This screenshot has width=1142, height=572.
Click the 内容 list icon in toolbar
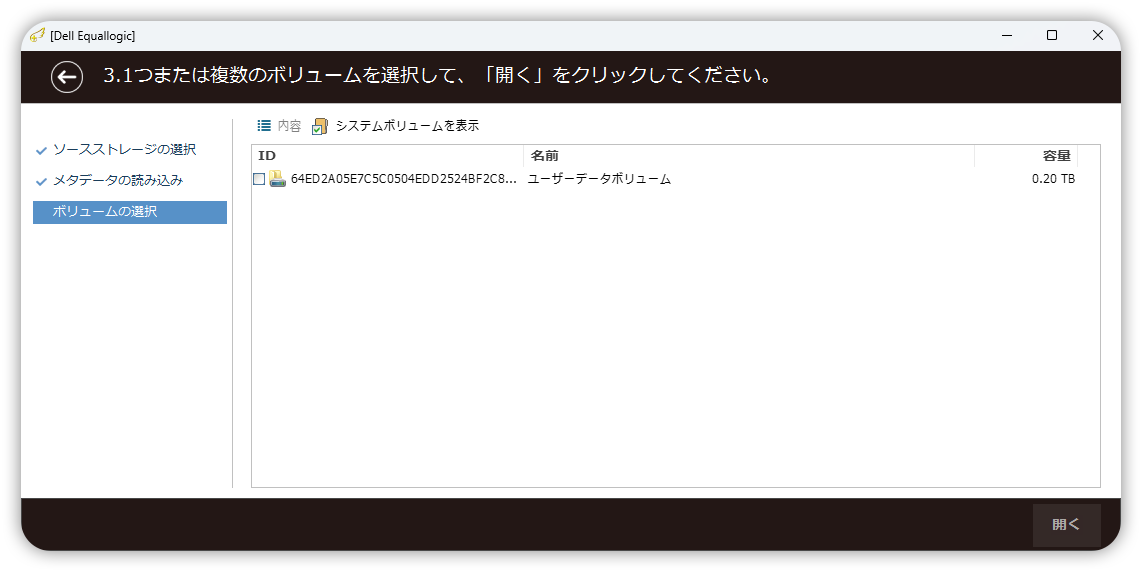[x=264, y=126]
